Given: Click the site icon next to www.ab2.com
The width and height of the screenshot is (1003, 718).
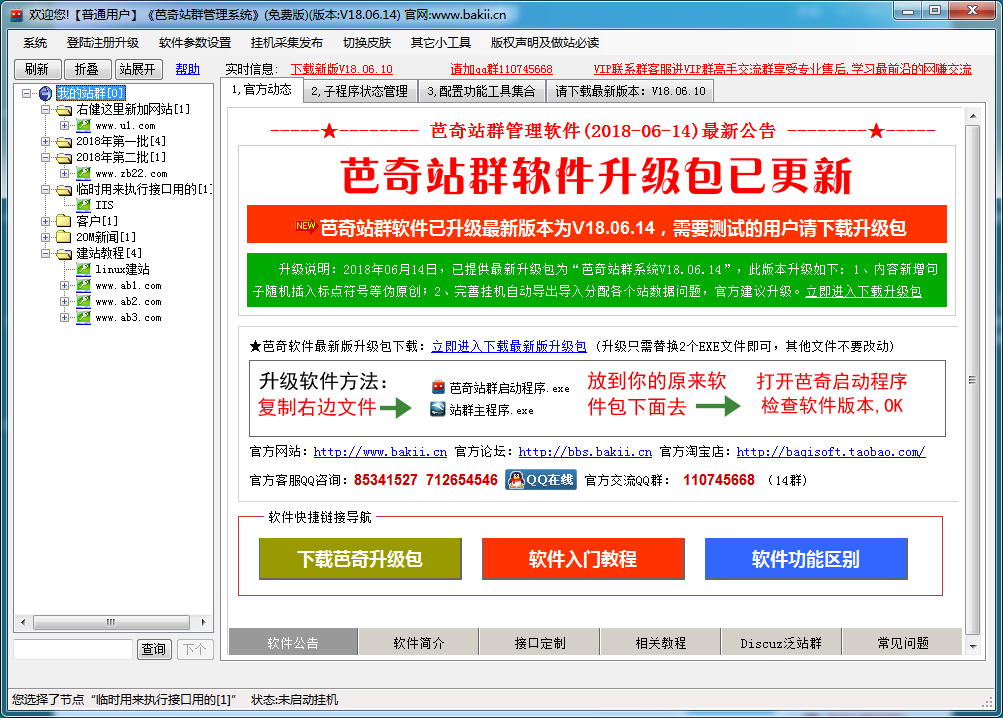Looking at the screenshot, I should pyautogui.click(x=84, y=301).
